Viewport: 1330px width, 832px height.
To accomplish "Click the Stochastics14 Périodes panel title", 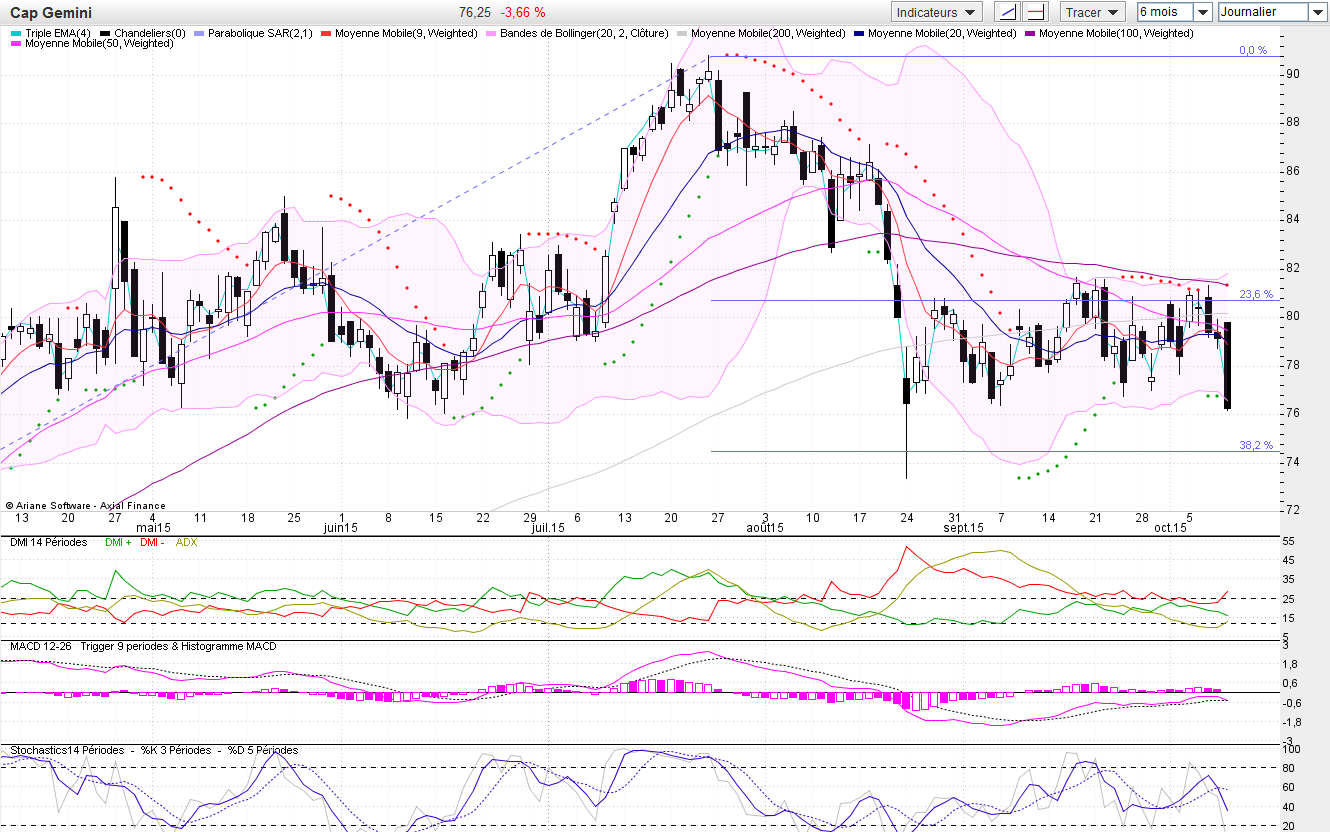I will tap(67, 750).
